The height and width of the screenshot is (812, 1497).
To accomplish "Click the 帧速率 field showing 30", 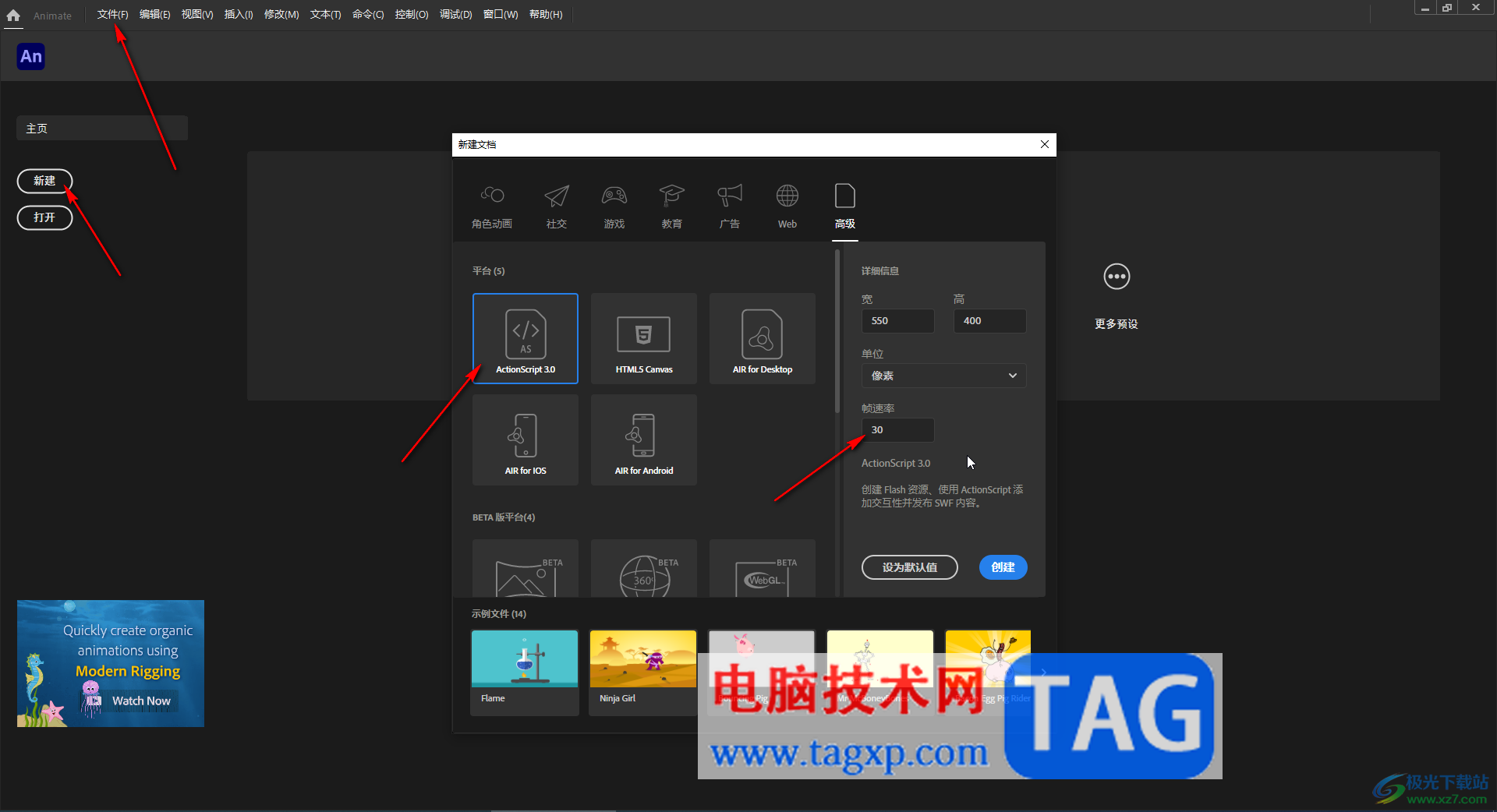I will point(897,430).
